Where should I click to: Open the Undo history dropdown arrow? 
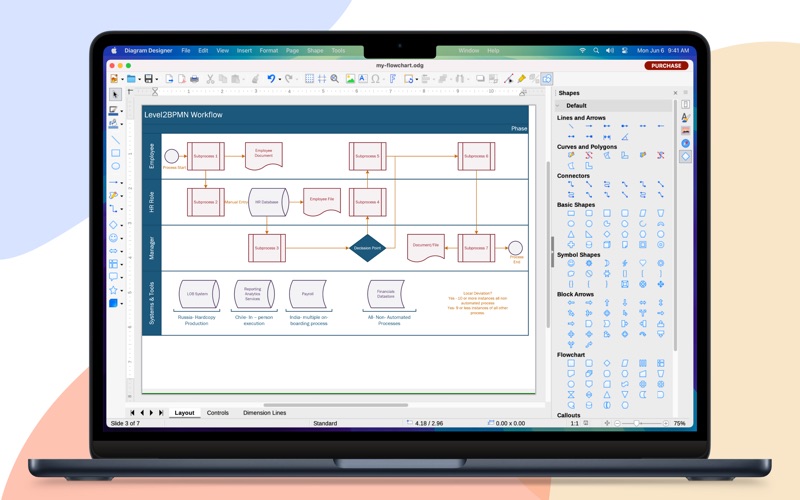click(x=279, y=80)
